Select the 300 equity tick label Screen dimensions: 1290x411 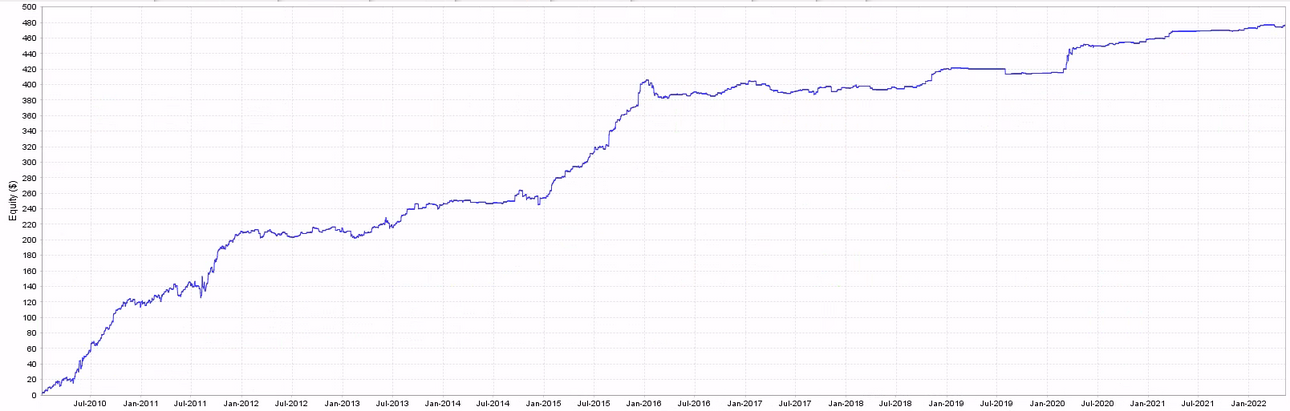coord(29,163)
